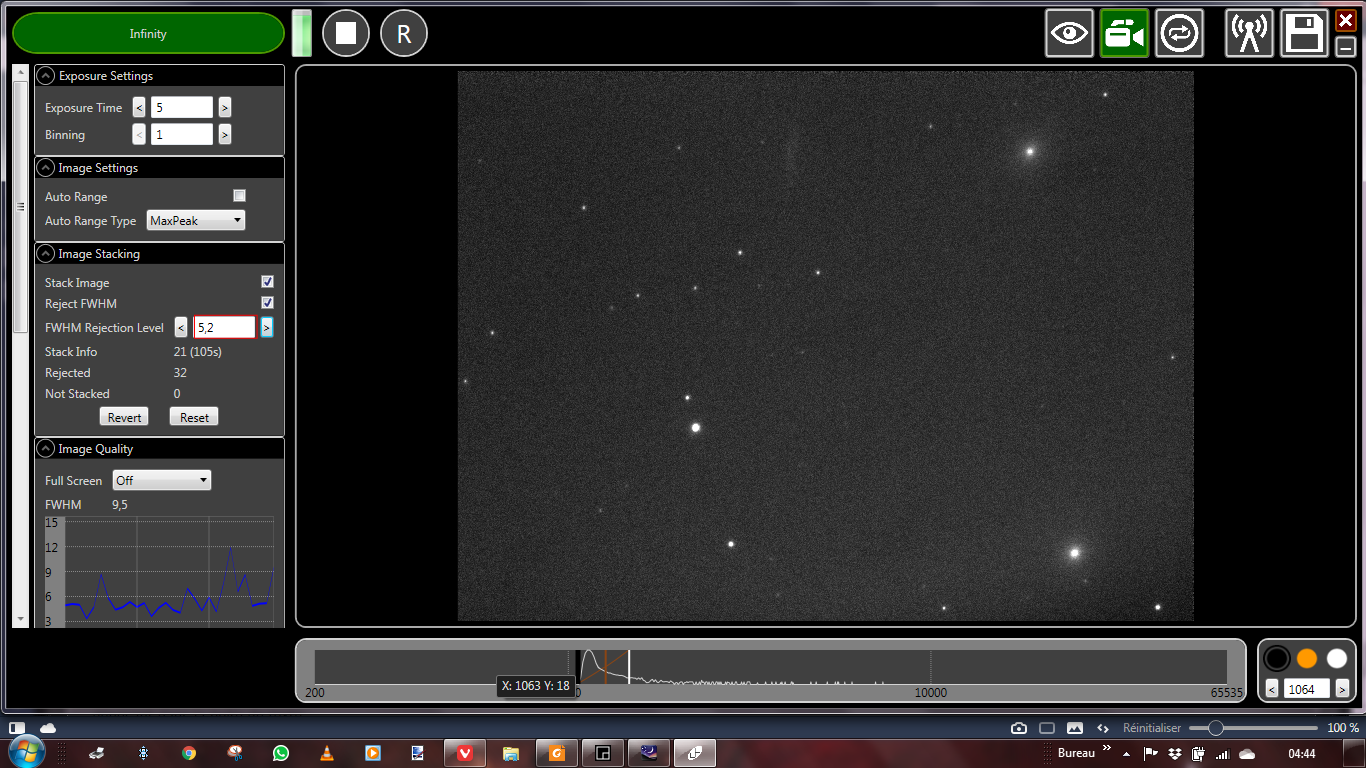Decrease the histogram level value 1064

click(1272, 689)
